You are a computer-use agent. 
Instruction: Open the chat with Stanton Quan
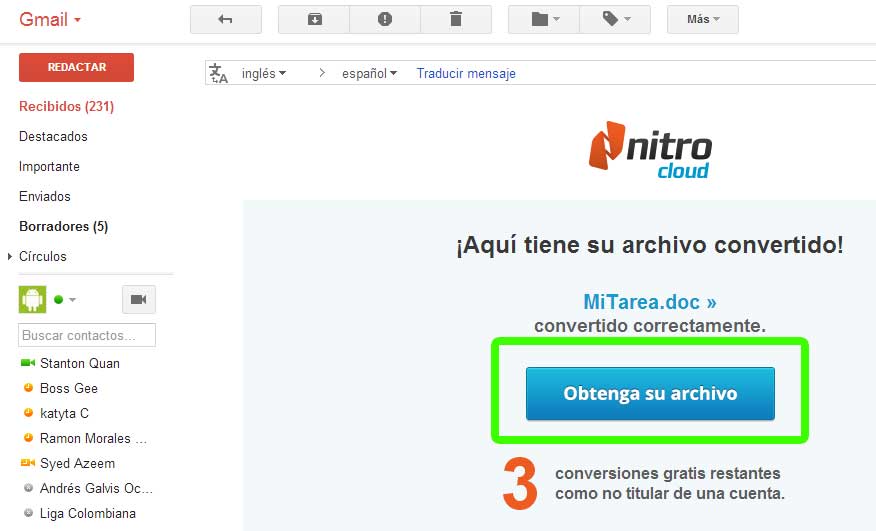click(x=80, y=363)
